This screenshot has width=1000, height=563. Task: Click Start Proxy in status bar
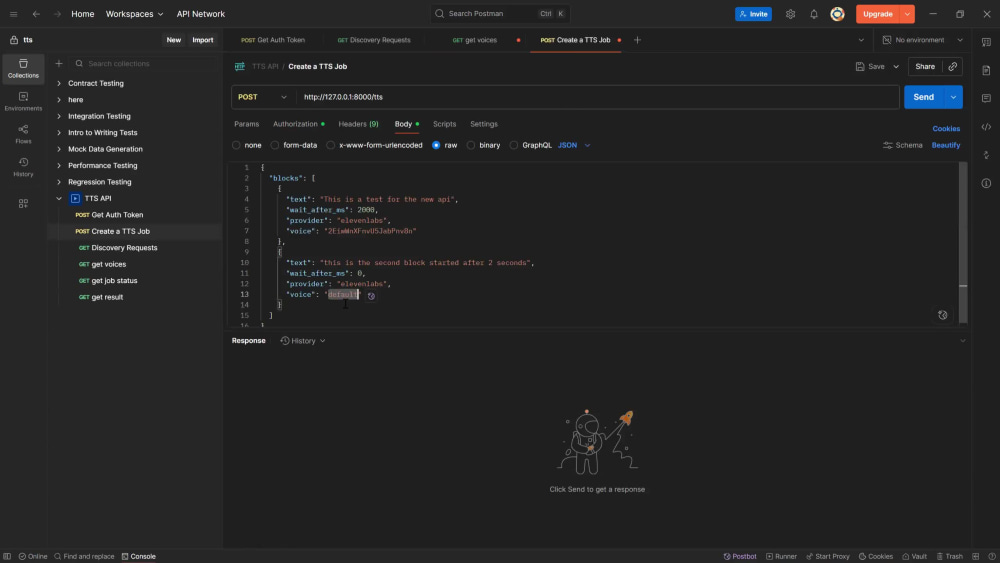pyautogui.click(x=828, y=556)
